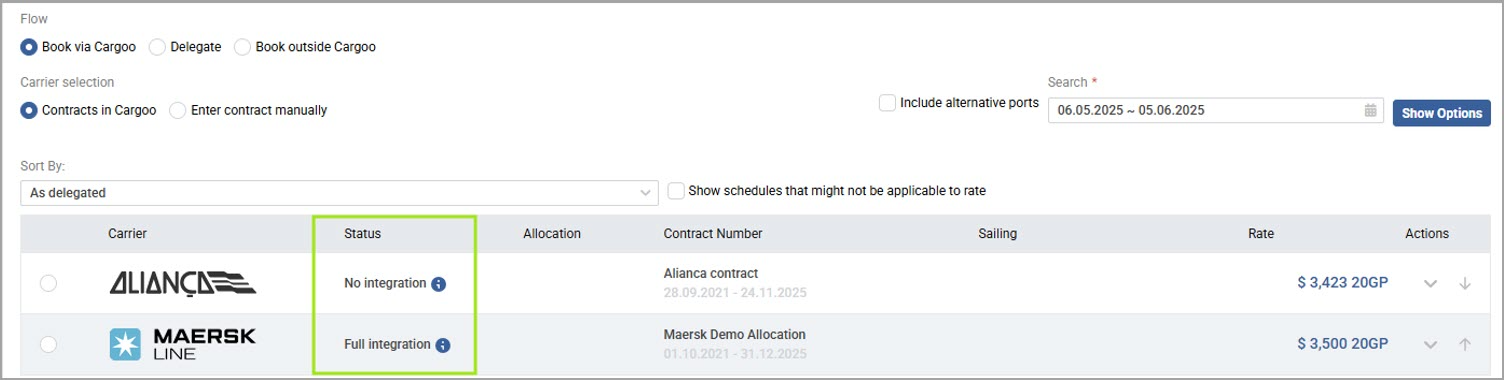Select Book via Cargoo flow option
Viewport: 1504px width, 380px height.
29,47
